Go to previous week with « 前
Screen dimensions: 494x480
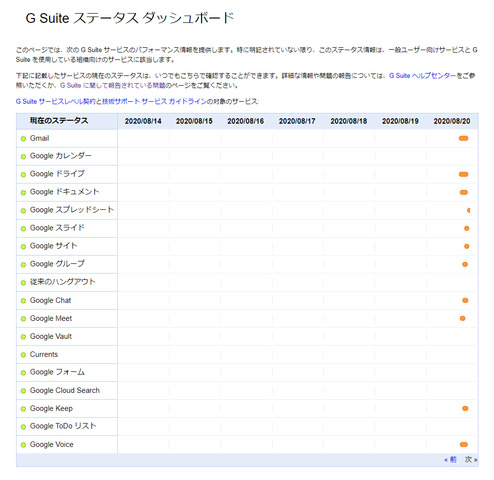450,460
